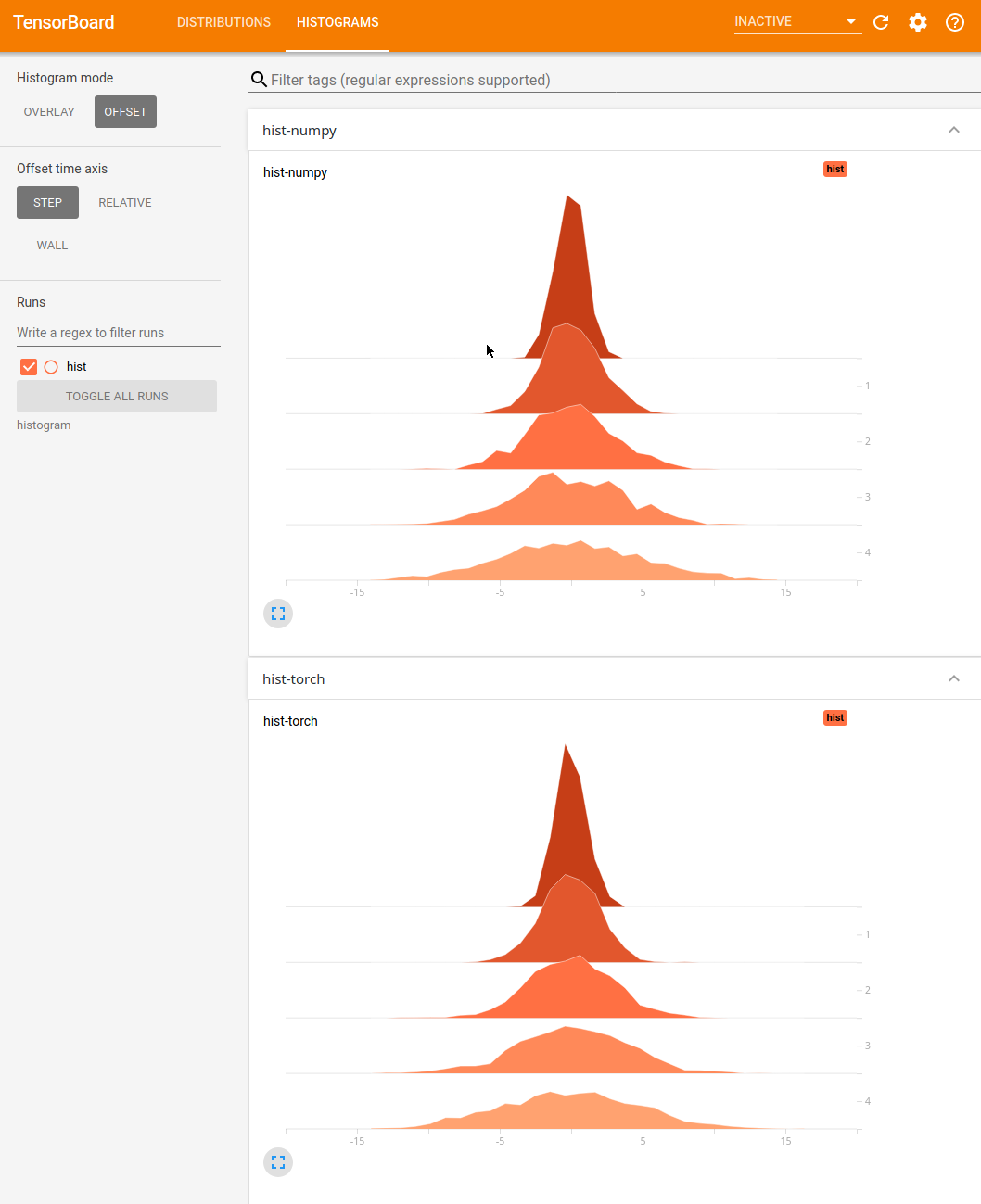
Task: Open the INACTIVE dashboard dropdown
Action: (796, 20)
